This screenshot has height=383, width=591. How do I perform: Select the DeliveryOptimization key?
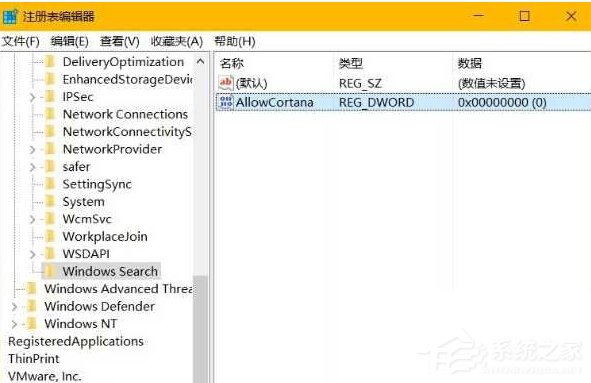pyautogui.click(x=123, y=62)
